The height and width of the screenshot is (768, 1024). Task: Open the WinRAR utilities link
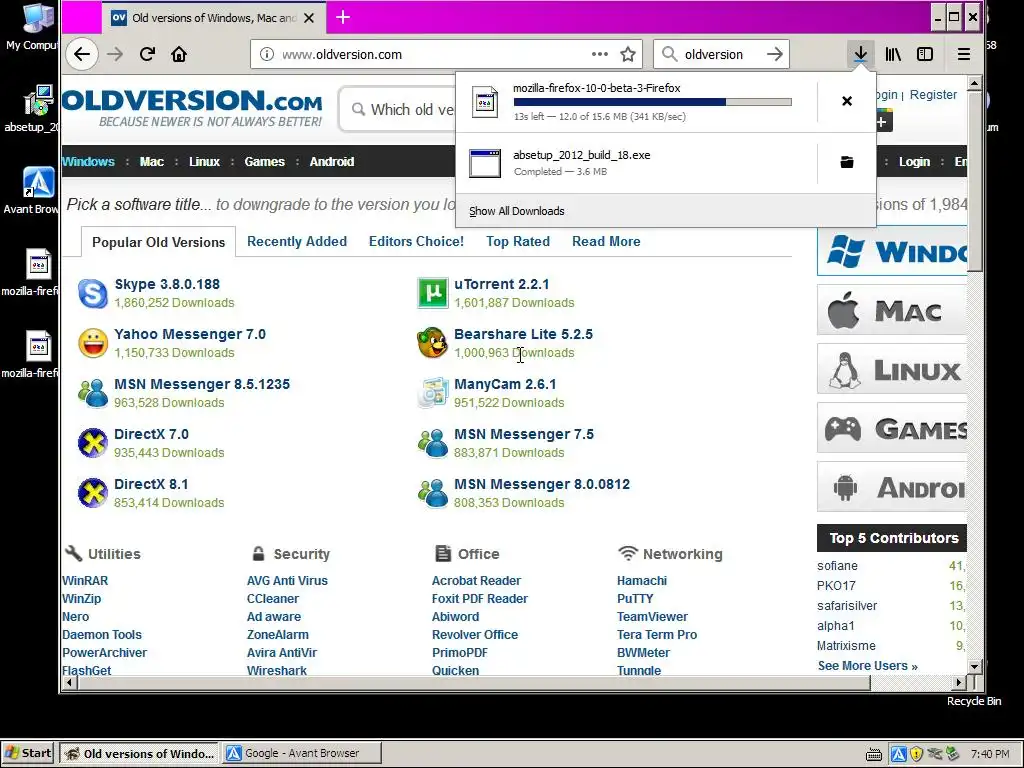[85, 581]
